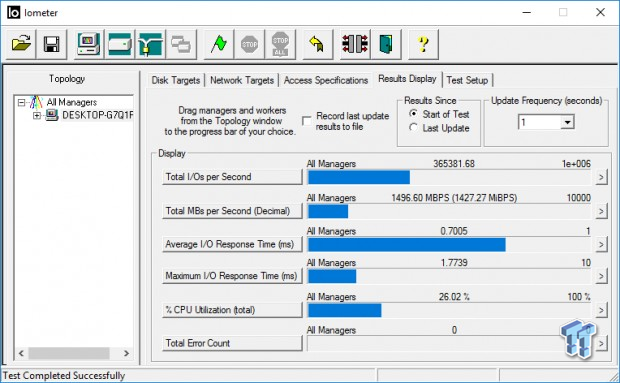This screenshot has height=383, width=620.
Task: Select Results Display tab
Action: (x=407, y=79)
